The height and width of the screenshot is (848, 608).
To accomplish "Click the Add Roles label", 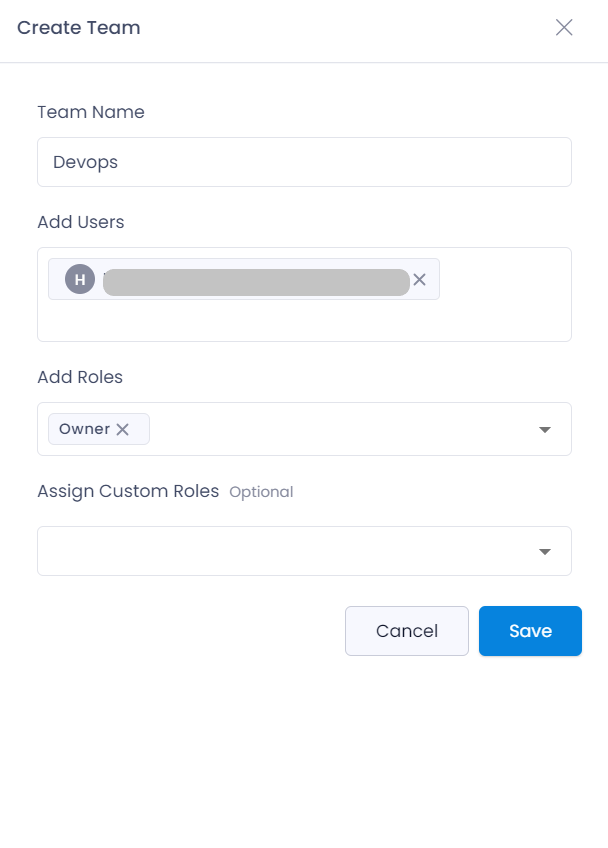I will pos(80,377).
